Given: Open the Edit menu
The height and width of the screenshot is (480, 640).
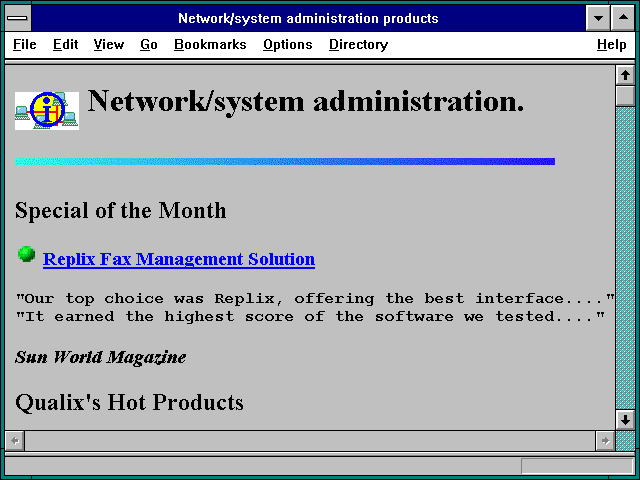Looking at the screenshot, I should pyautogui.click(x=65, y=44).
